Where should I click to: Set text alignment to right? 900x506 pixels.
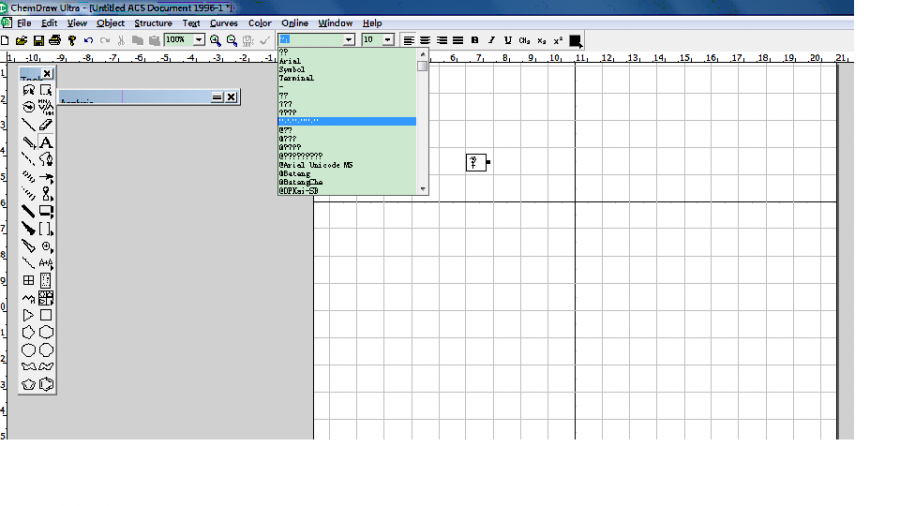[x=441, y=40]
